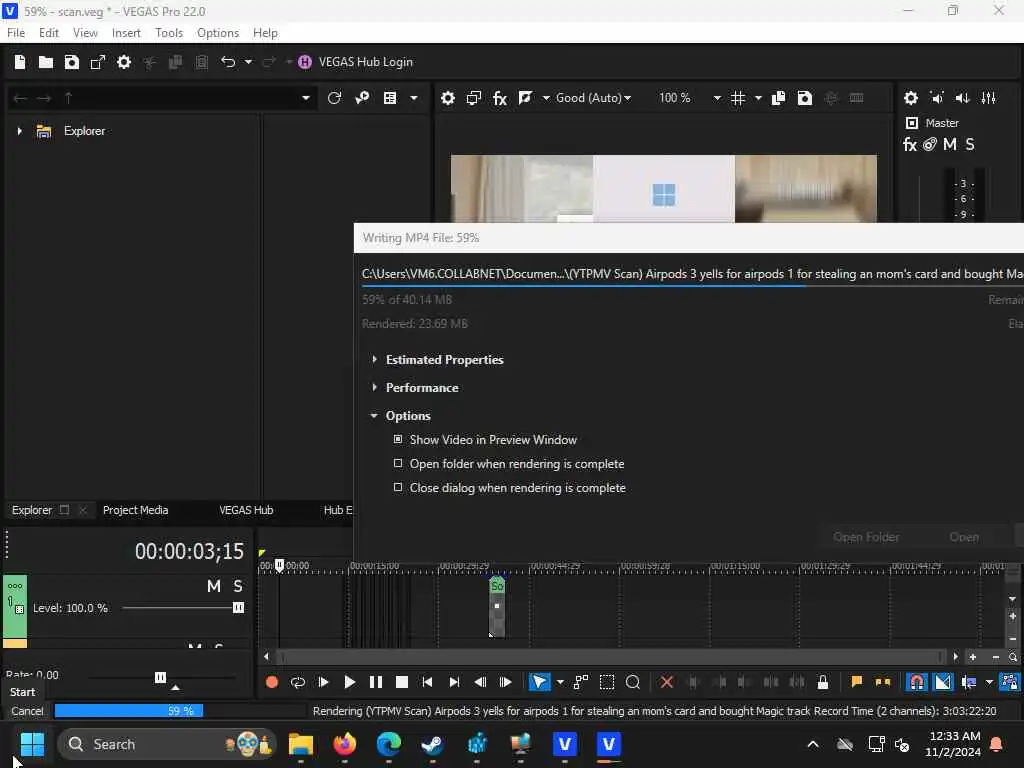Delete with the red X icon
The width and height of the screenshot is (1024, 768).
click(667, 682)
